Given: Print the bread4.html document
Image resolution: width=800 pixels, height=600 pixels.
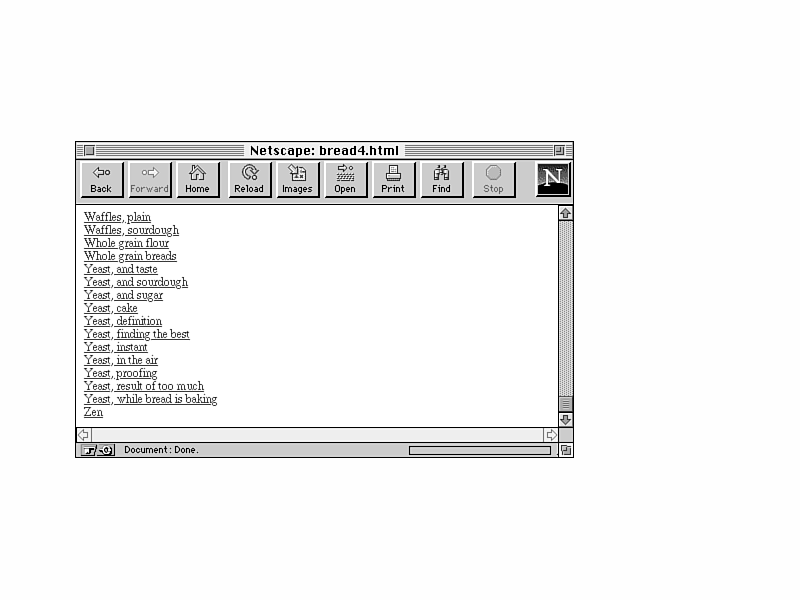Looking at the screenshot, I should (393, 180).
